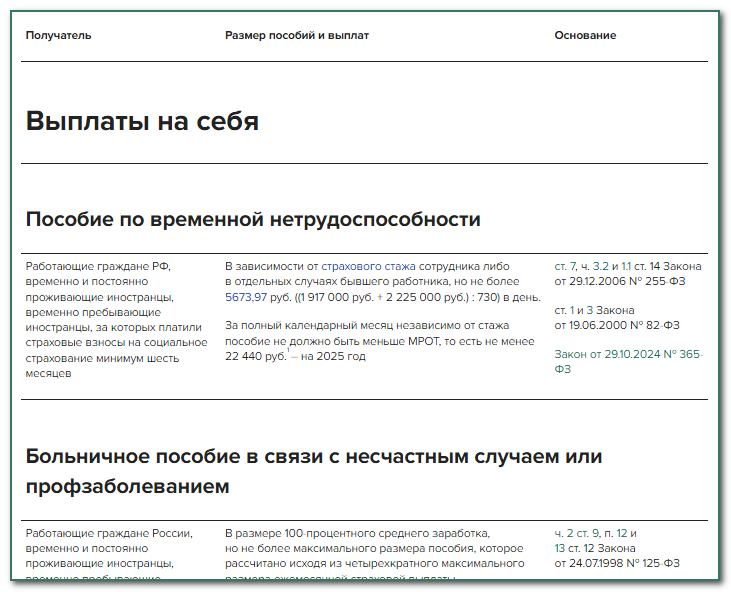Click the «Получатель» column header
Viewport: 731px width, 592px height.
58,35
